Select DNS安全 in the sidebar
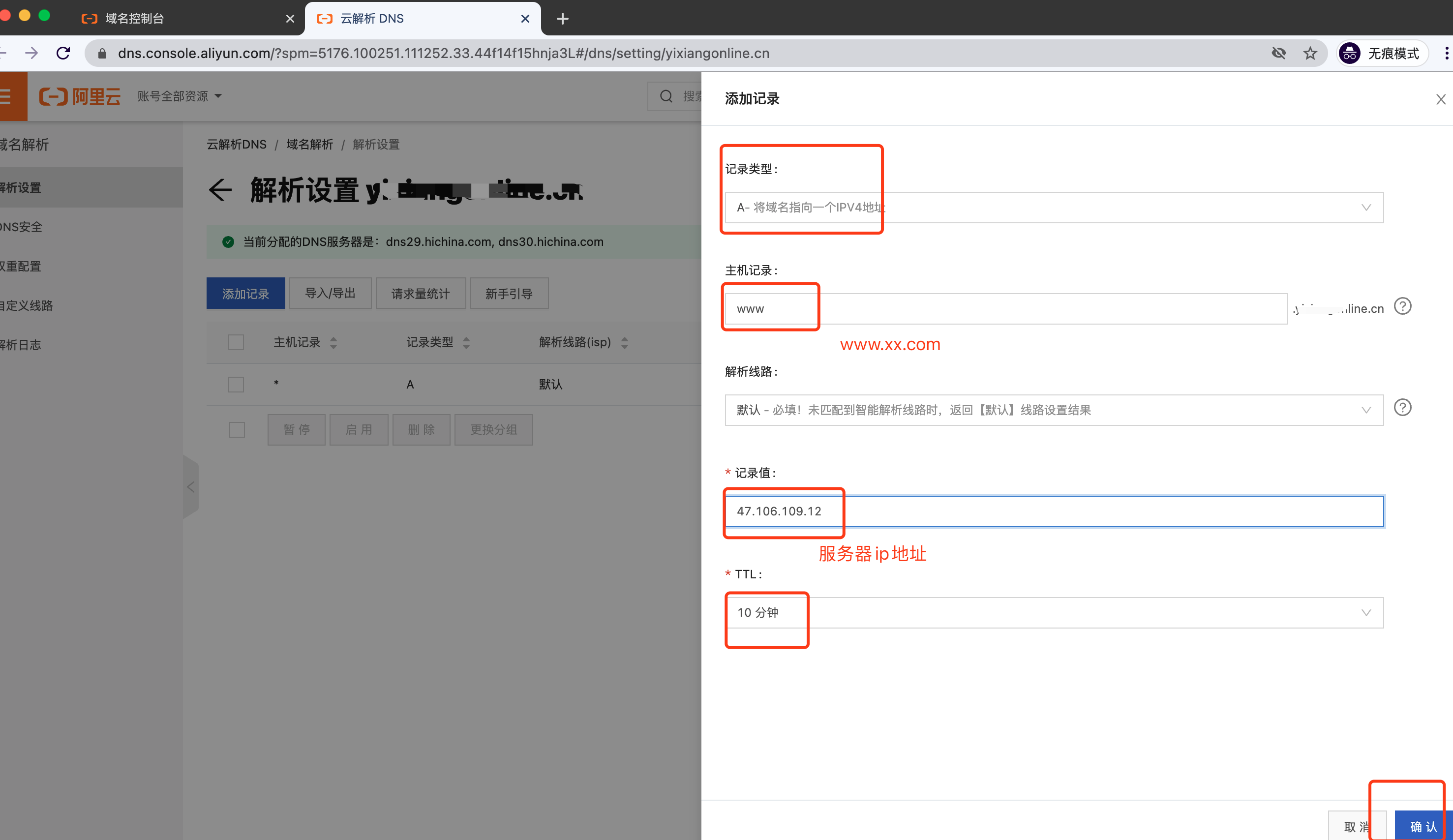The image size is (1453, 840). click(x=91, y=227)
